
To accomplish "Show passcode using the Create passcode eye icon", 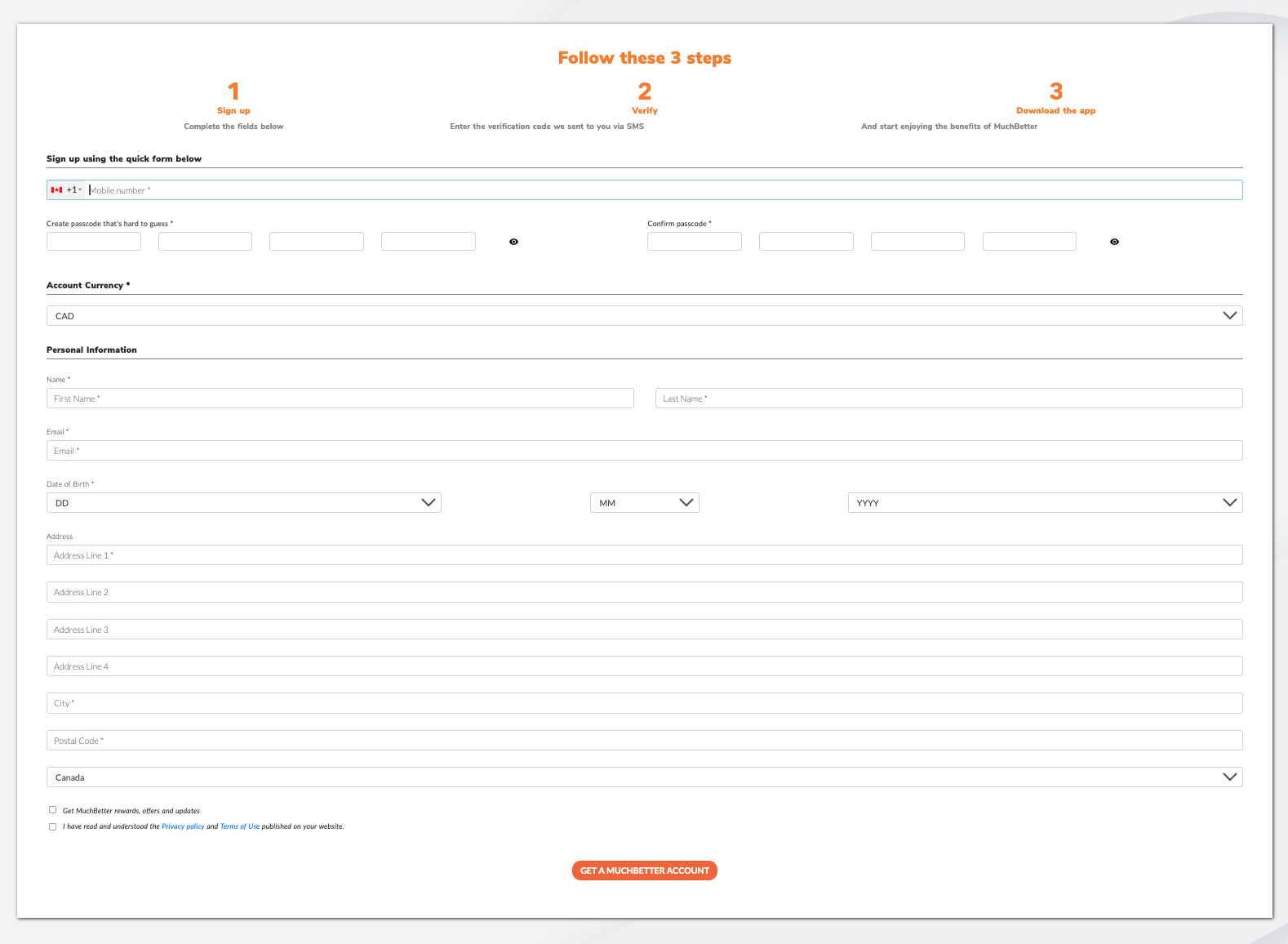I will 513,242.
